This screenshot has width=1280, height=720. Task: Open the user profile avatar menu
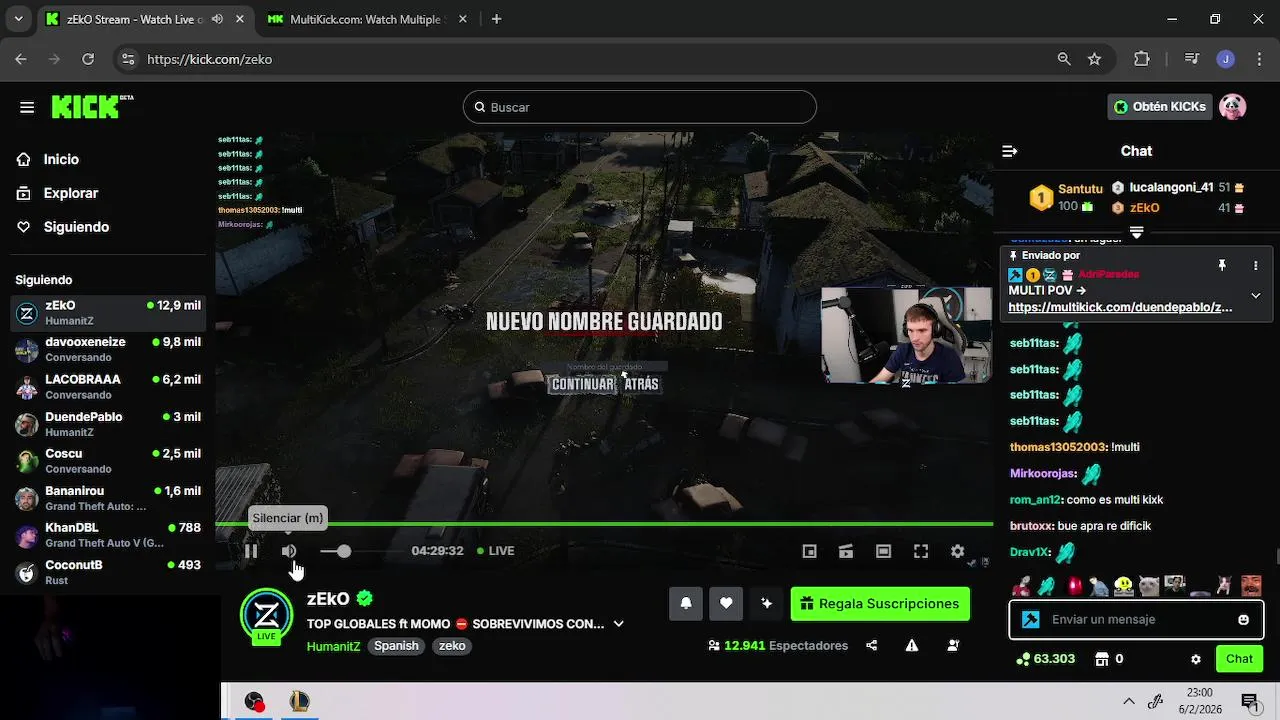coord(1233,107)
